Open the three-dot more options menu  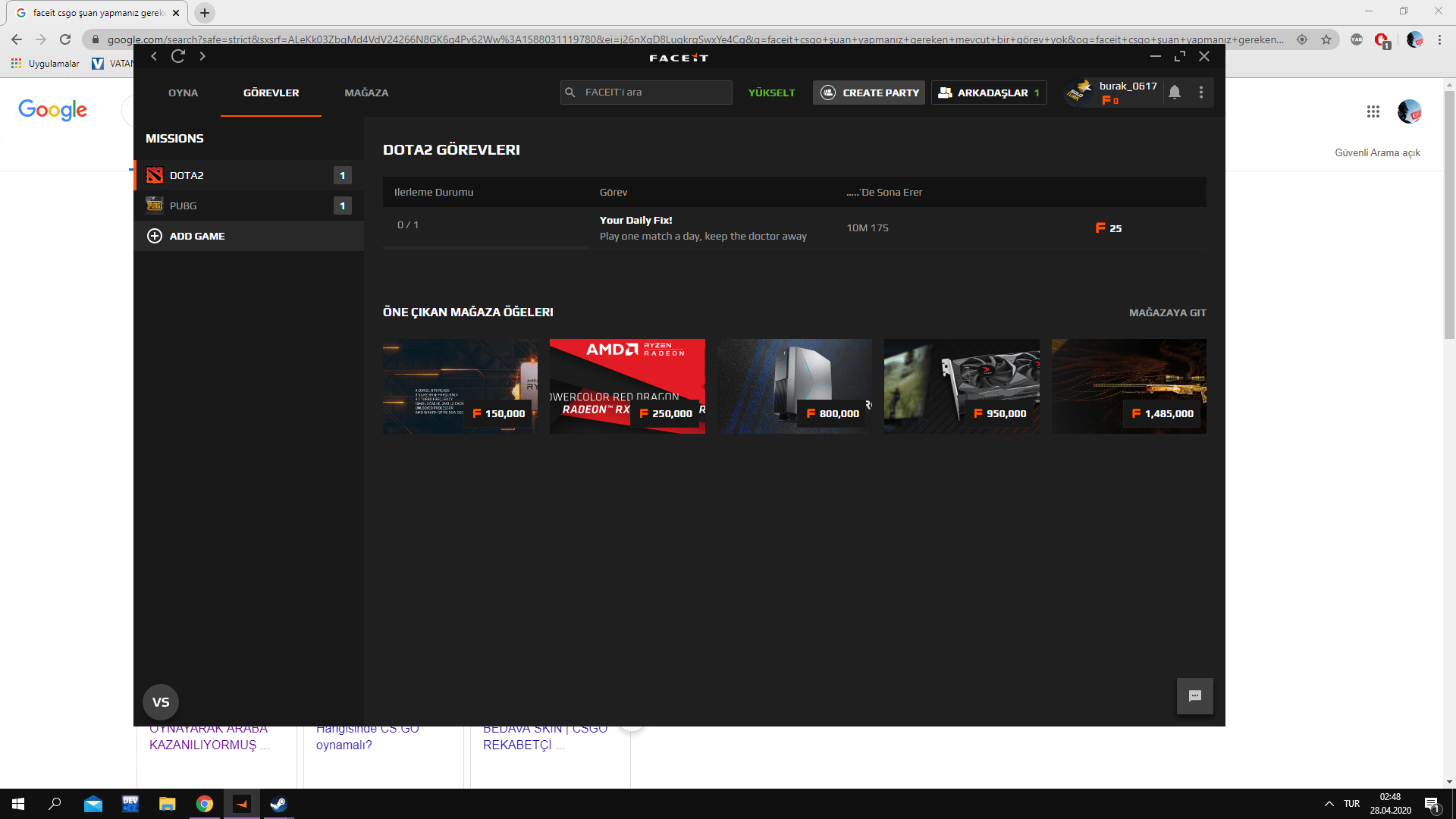click(x=1200, y=93)
